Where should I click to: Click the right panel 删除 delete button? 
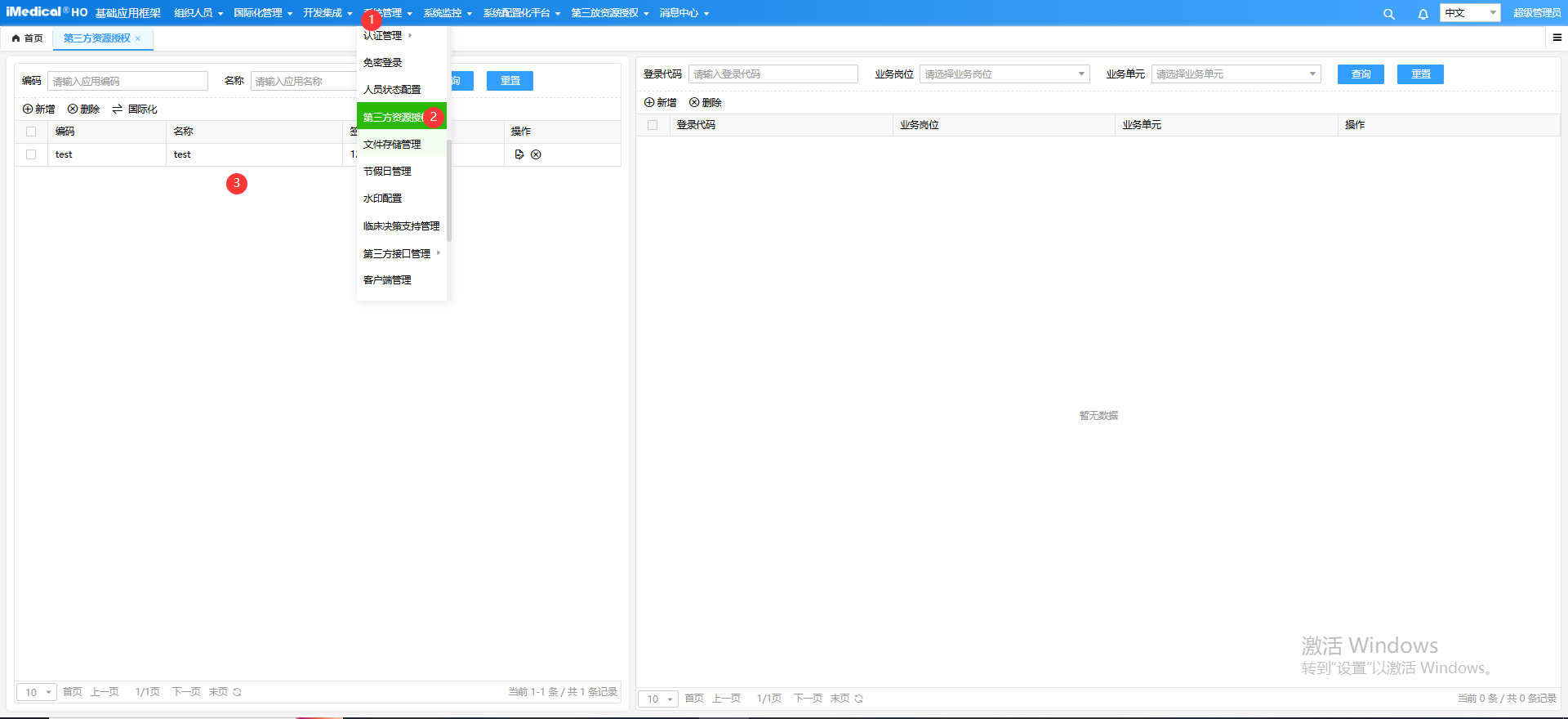point(705,102)
